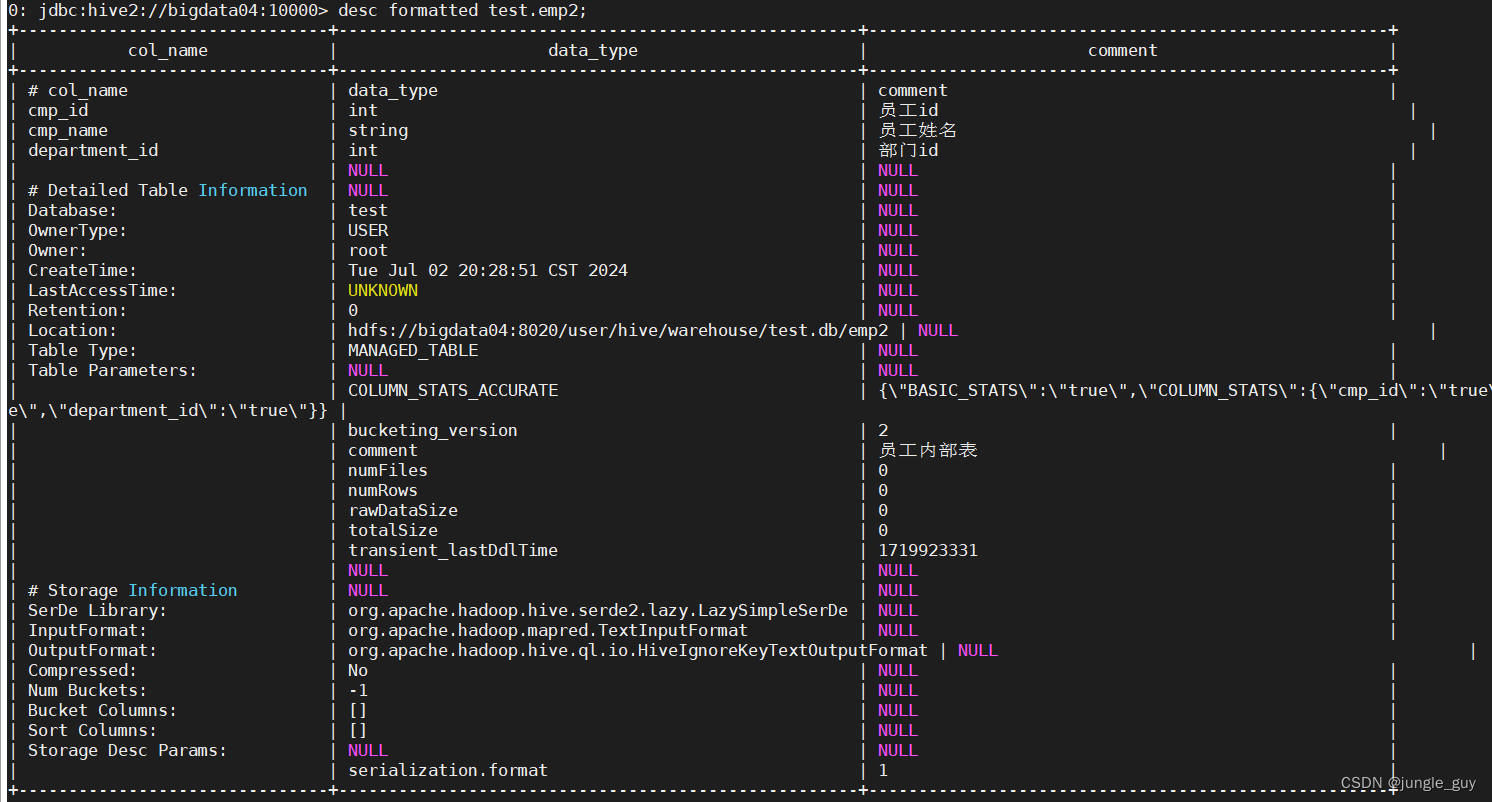The image size is (1492, 802).
Task: Click the 'serialization.format' parameter
Action: (x=448, y=770)
